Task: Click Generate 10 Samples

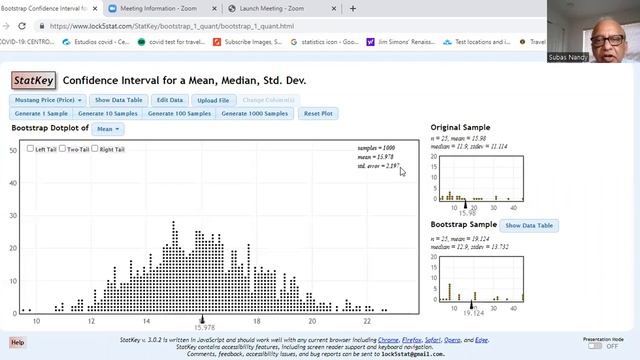Action: pyautogui.click(x=108, y=113)
